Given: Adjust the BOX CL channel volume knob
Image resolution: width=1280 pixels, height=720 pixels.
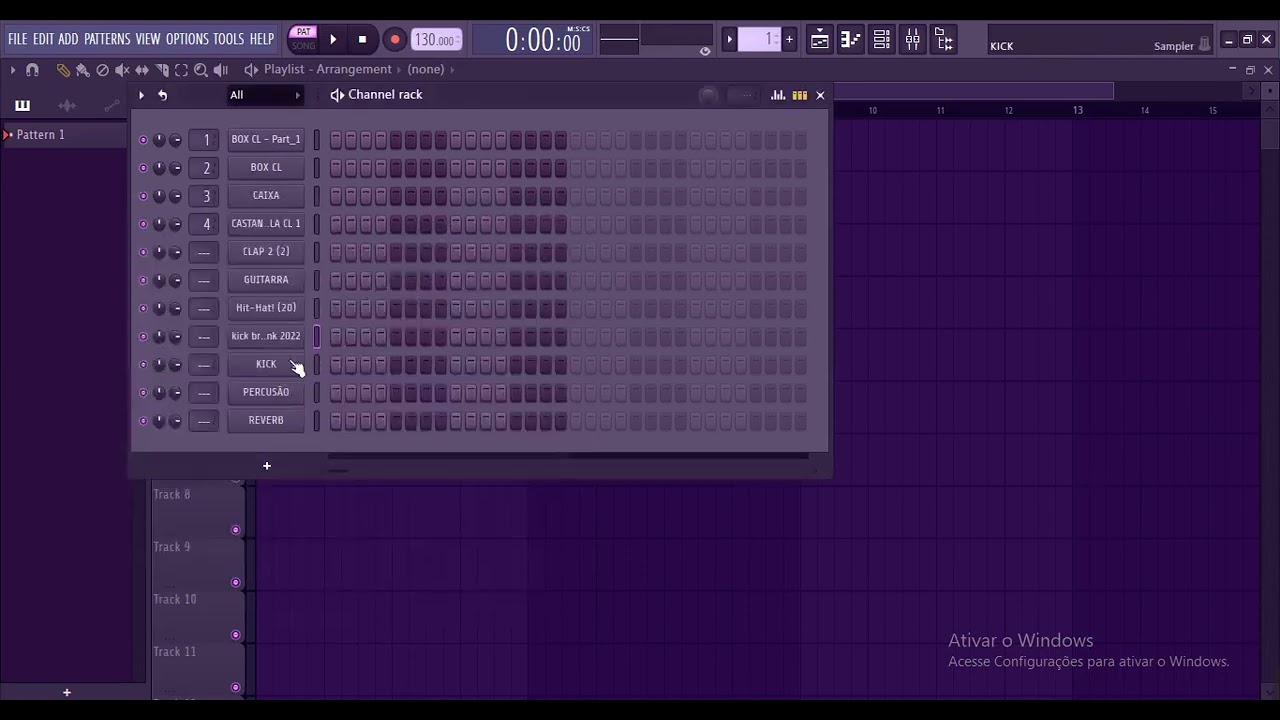Looking at the screenshot, I should click(x=175, y=168).
